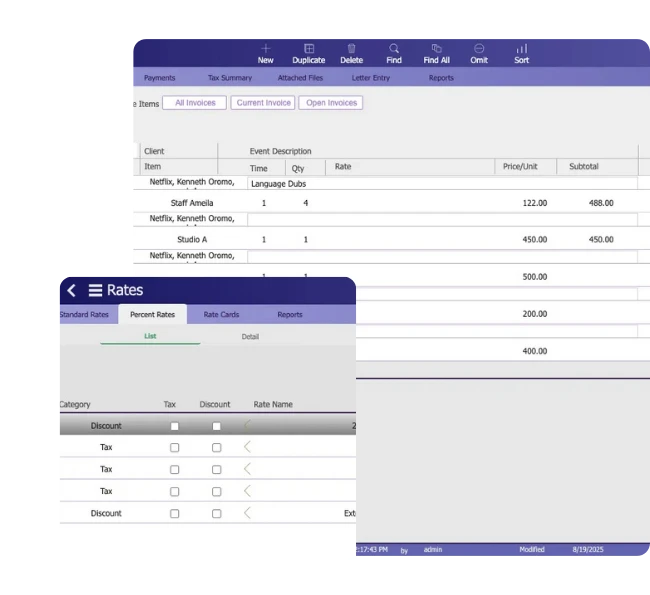Viewport: 650px width, 595px height.
Task: Click the Price/Unit column header
Action: tap(520, 166)
